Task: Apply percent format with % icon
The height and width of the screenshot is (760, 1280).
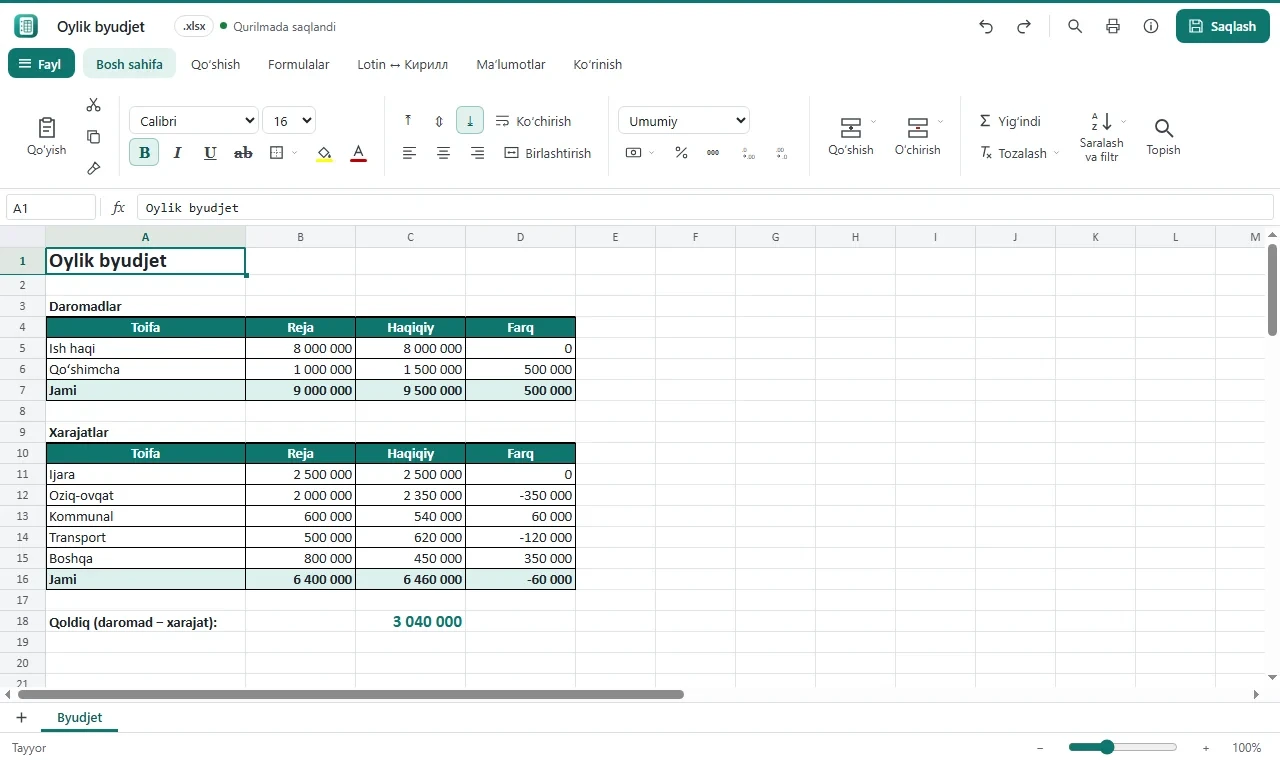Action: [681, 153]
